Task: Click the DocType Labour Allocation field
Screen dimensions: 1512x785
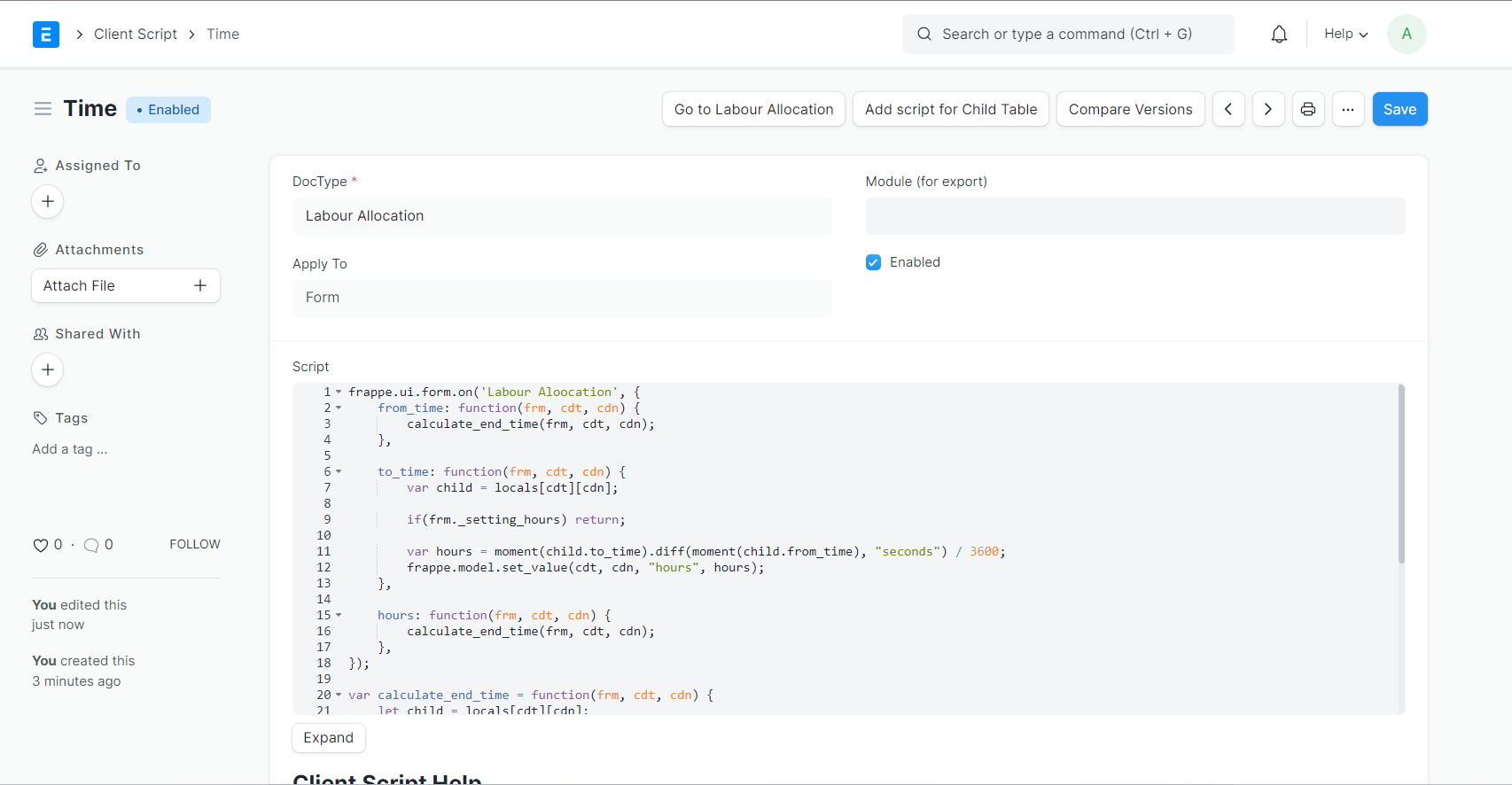Action: click(562, 216)
